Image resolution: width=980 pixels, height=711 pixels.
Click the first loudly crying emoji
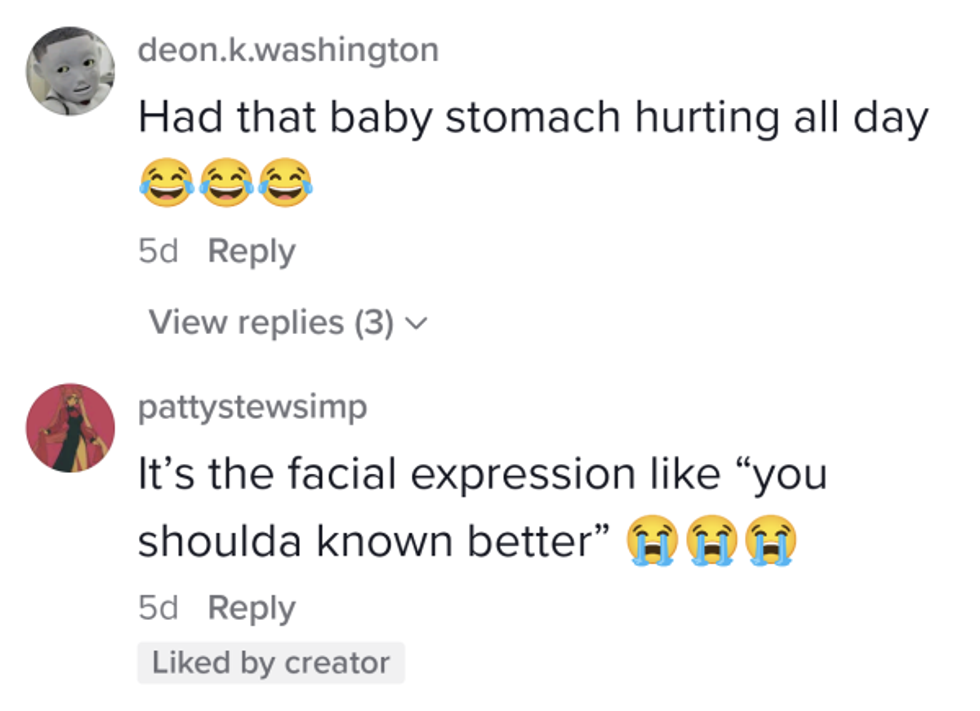(x=652, y=542)
